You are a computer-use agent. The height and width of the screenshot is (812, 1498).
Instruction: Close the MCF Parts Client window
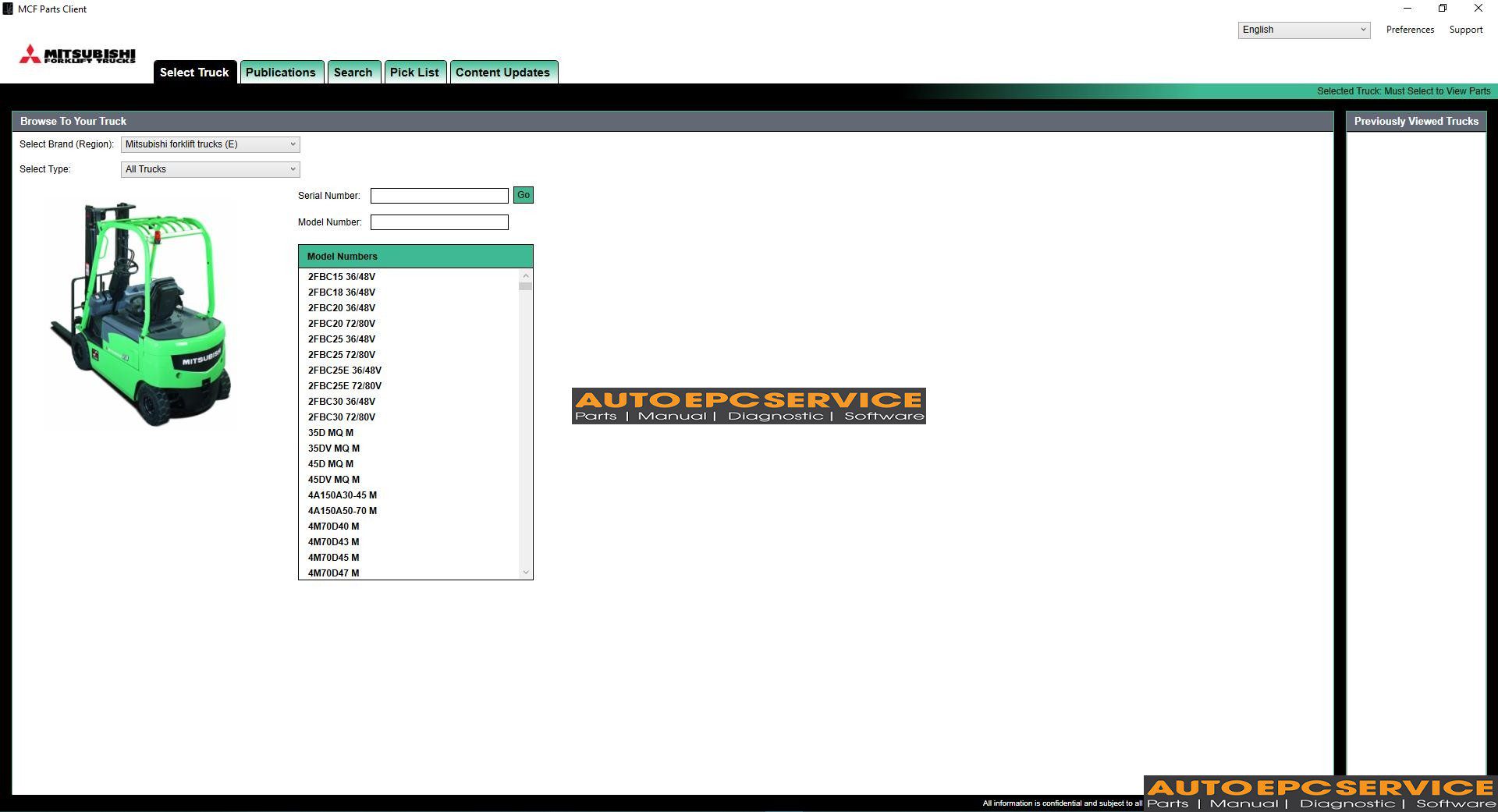coord(1478,9)
